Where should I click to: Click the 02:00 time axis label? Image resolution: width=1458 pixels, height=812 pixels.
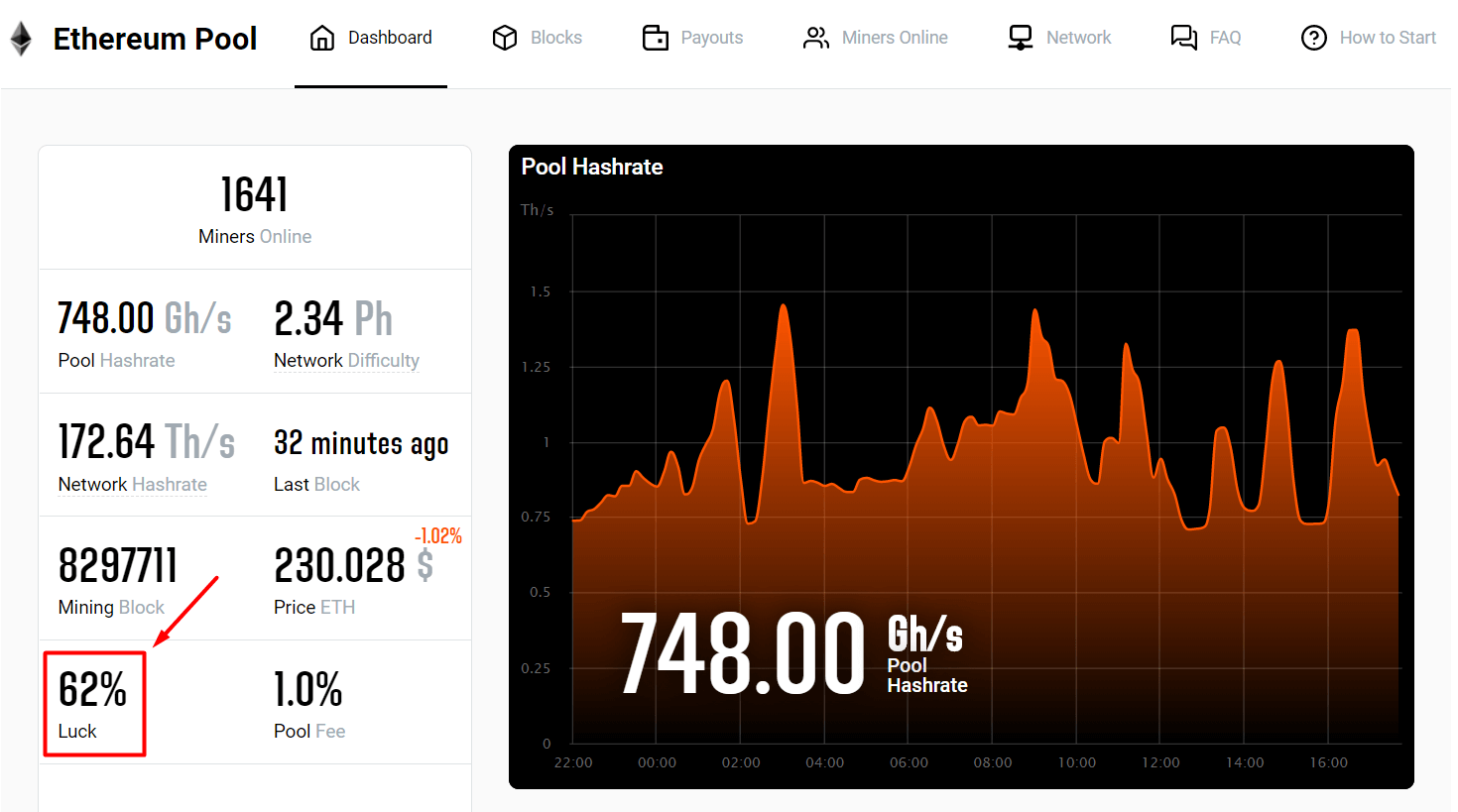(741, 762)
